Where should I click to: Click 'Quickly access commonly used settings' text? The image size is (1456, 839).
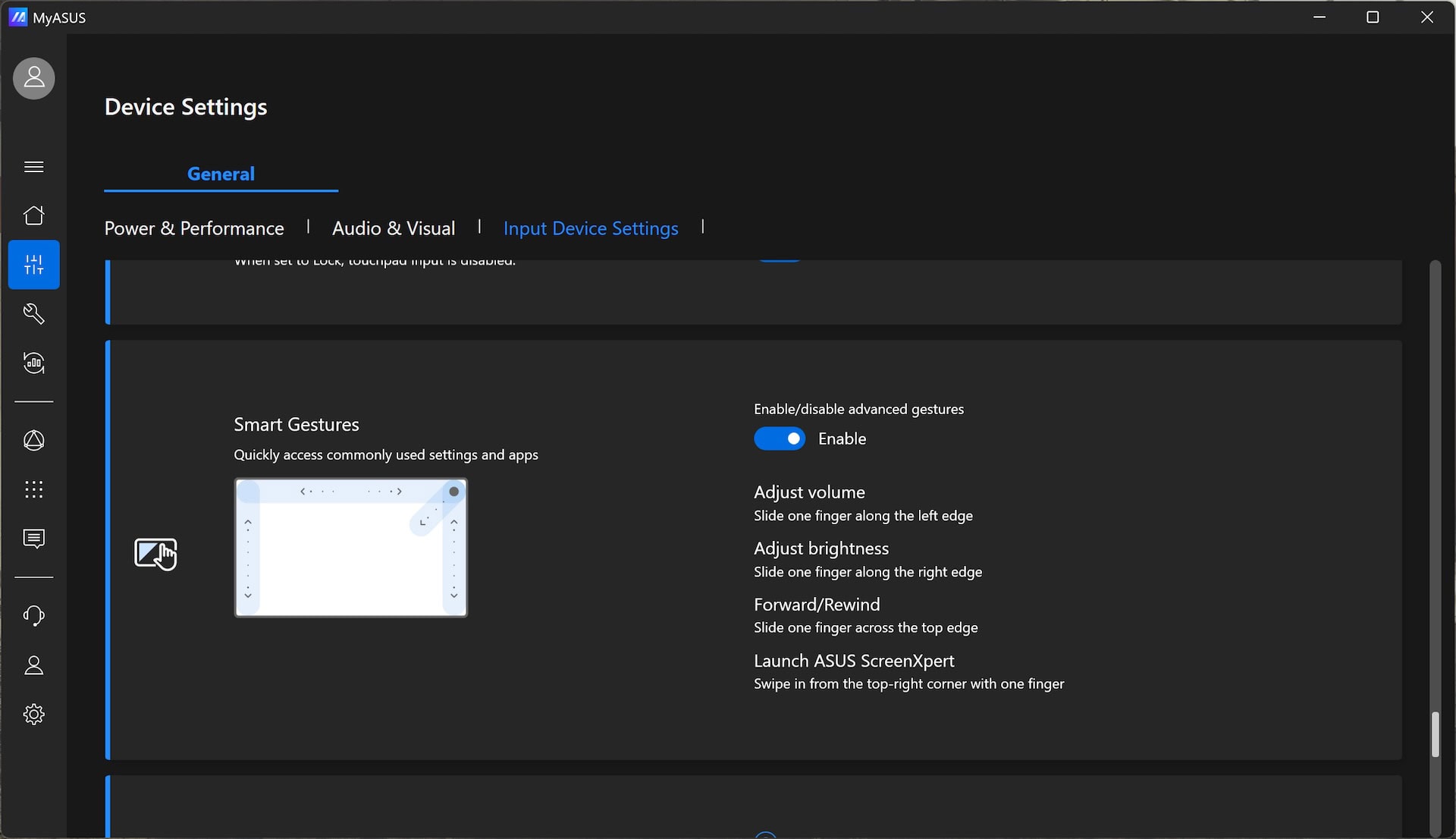(x=386, y=454)
